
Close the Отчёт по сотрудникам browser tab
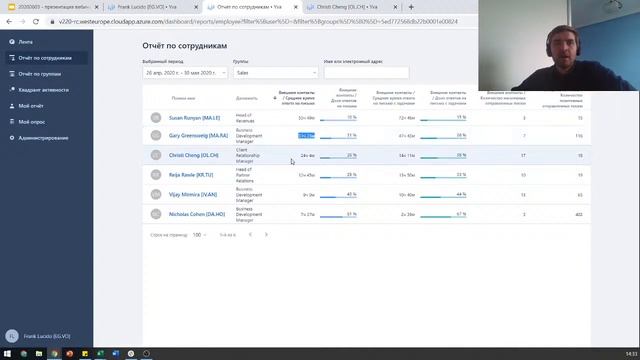tap(296, 7)
